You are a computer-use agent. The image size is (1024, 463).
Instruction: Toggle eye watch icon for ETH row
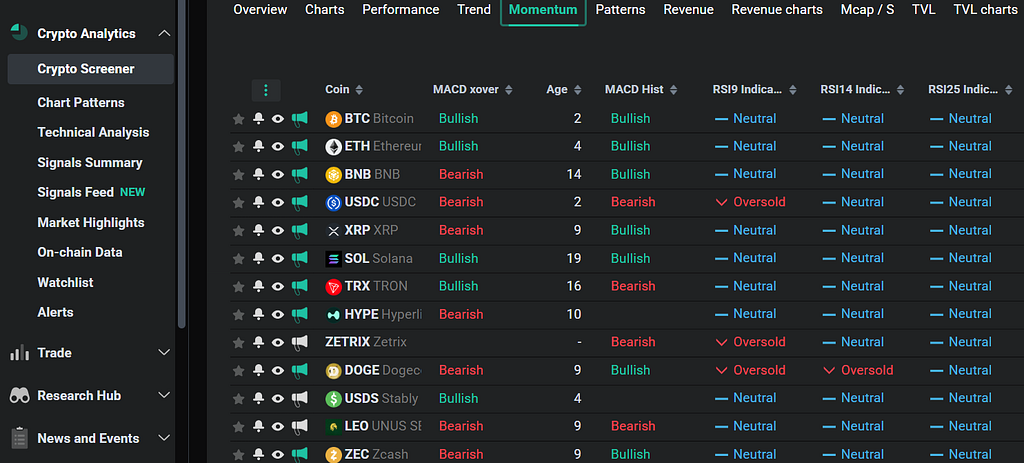278,146
